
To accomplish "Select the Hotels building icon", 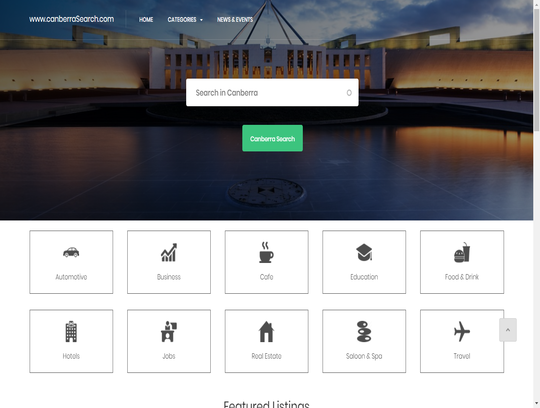I will tap(71, 332).
